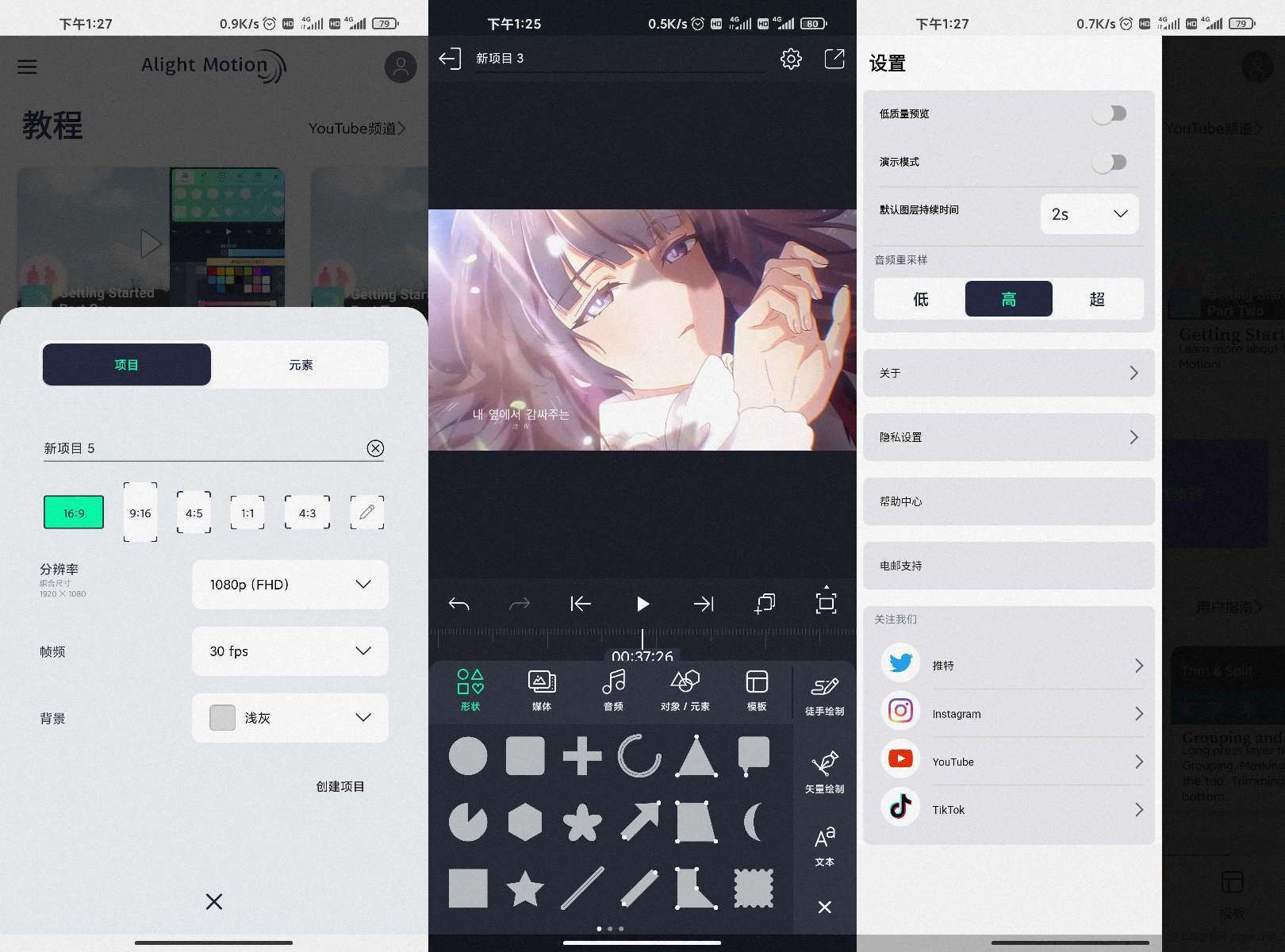Insert the crescent moon shape
Viewport: 1285px width, 952px height.
tap(754, 822)
